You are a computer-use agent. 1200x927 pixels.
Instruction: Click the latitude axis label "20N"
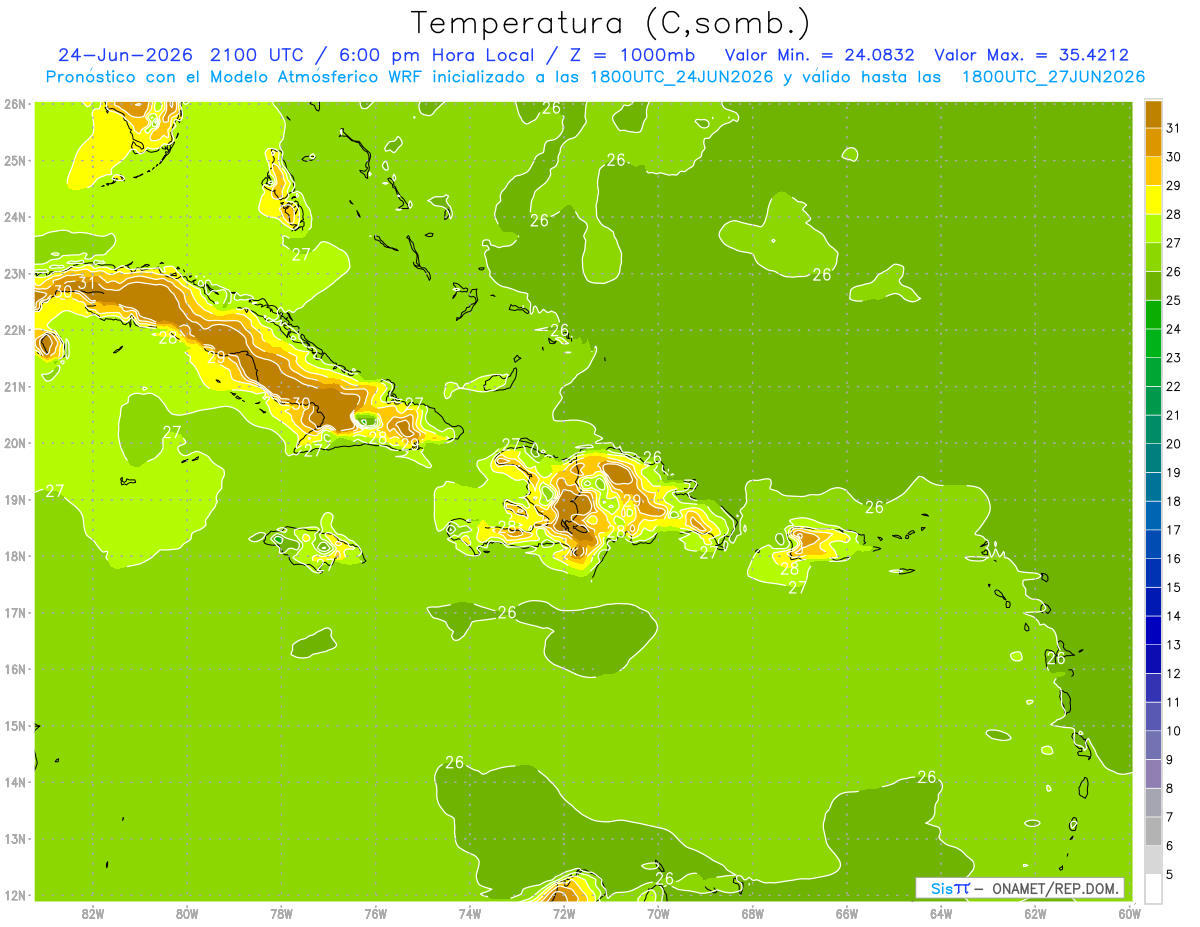(15, 443)
